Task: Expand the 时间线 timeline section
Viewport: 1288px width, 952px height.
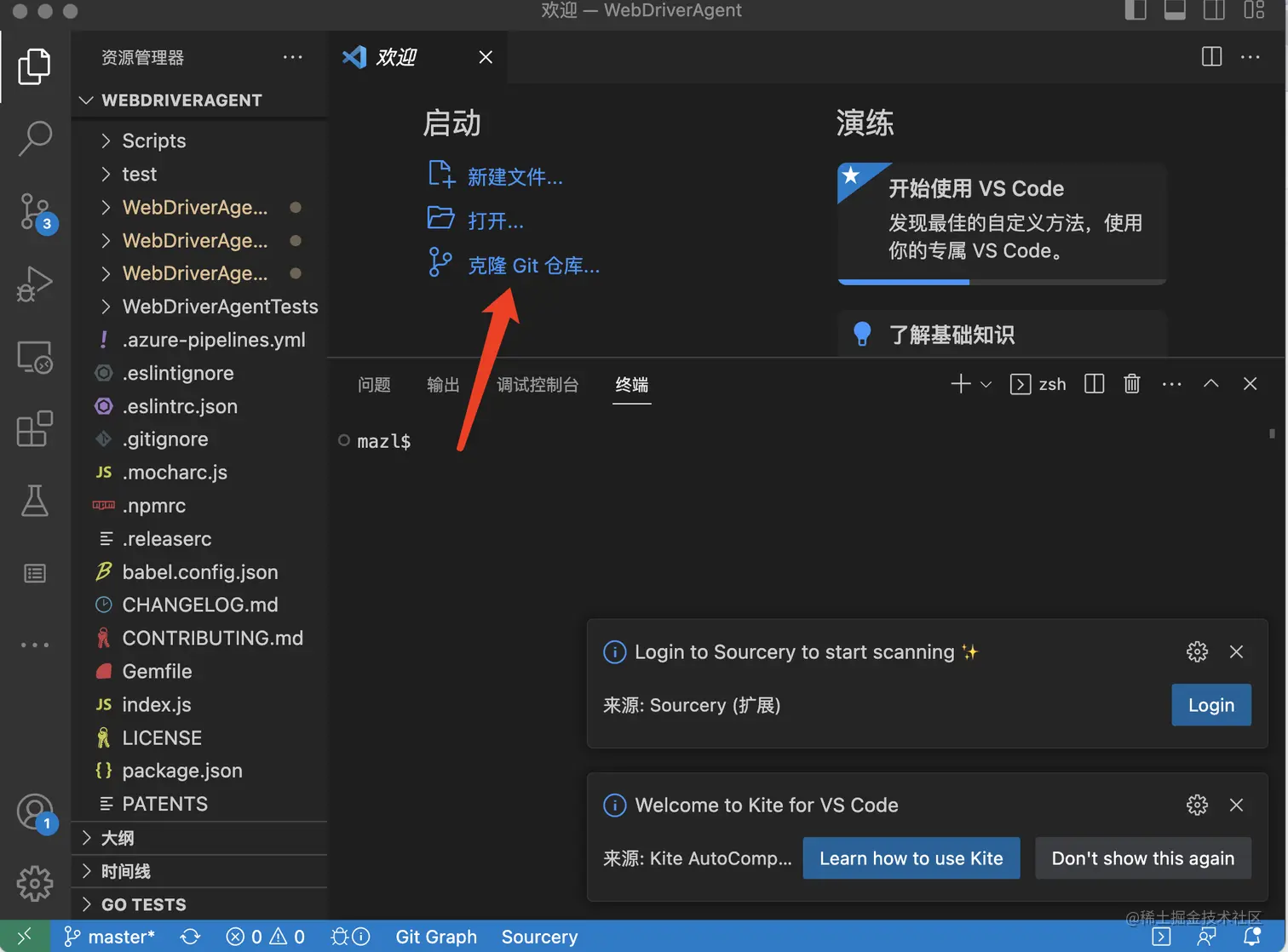Action: [200, 871]
